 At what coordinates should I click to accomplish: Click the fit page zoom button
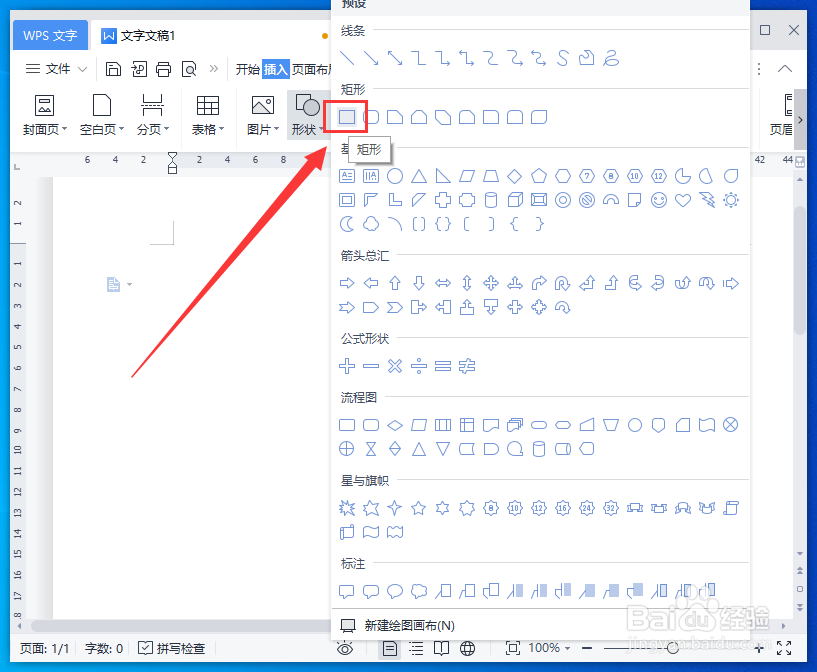click(x=513, y=648)
